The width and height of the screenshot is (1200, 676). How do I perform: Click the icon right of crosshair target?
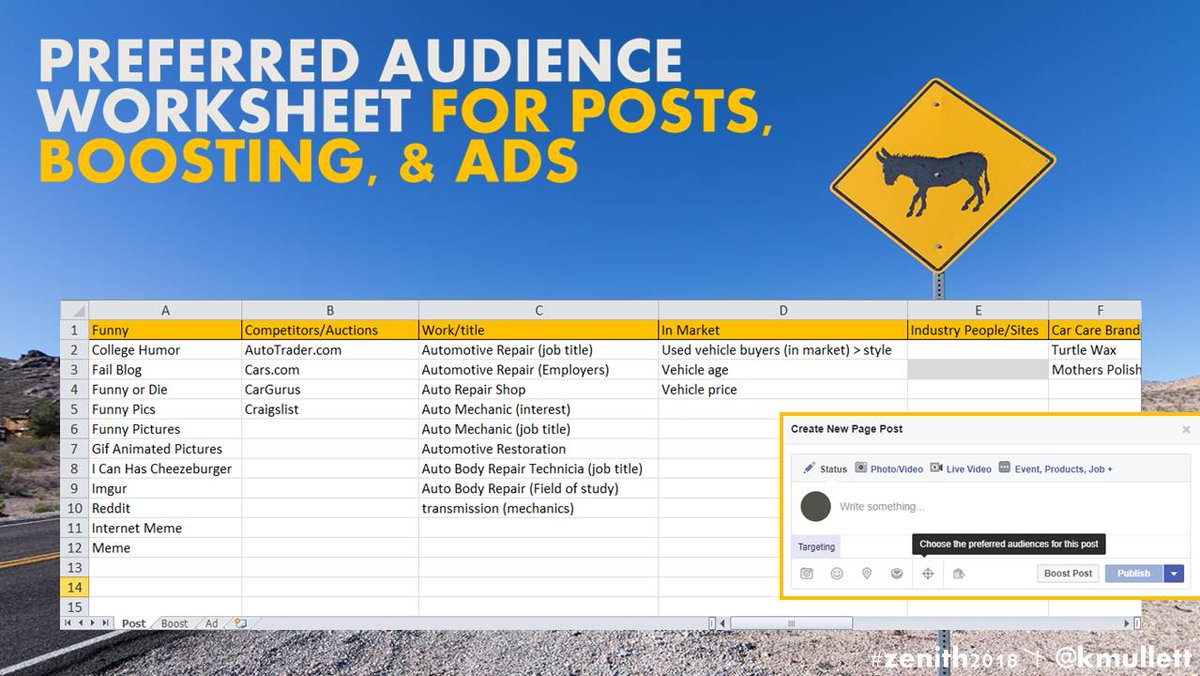coord(958,573)
